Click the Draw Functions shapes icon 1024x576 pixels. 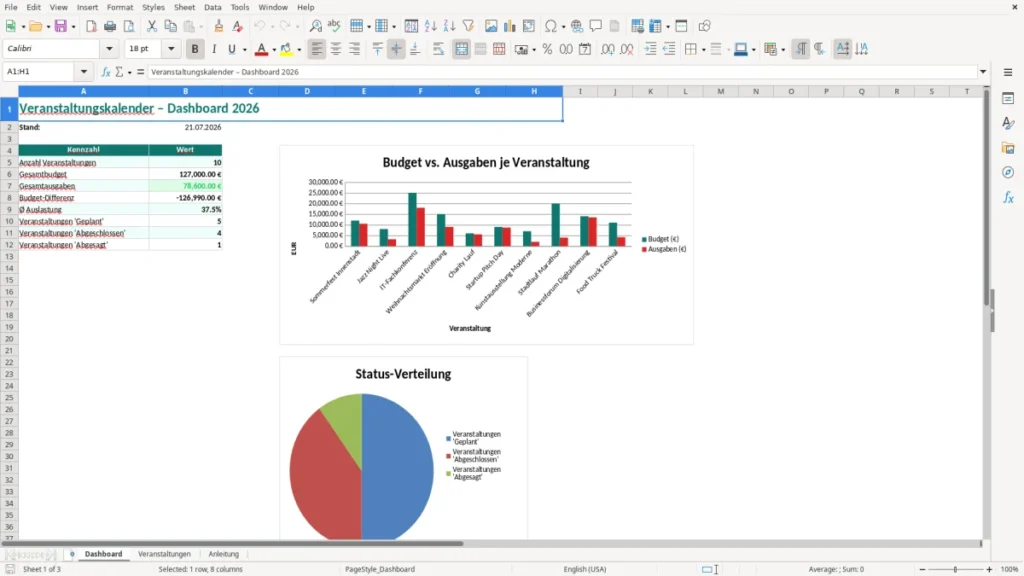(x=705, y=26)
